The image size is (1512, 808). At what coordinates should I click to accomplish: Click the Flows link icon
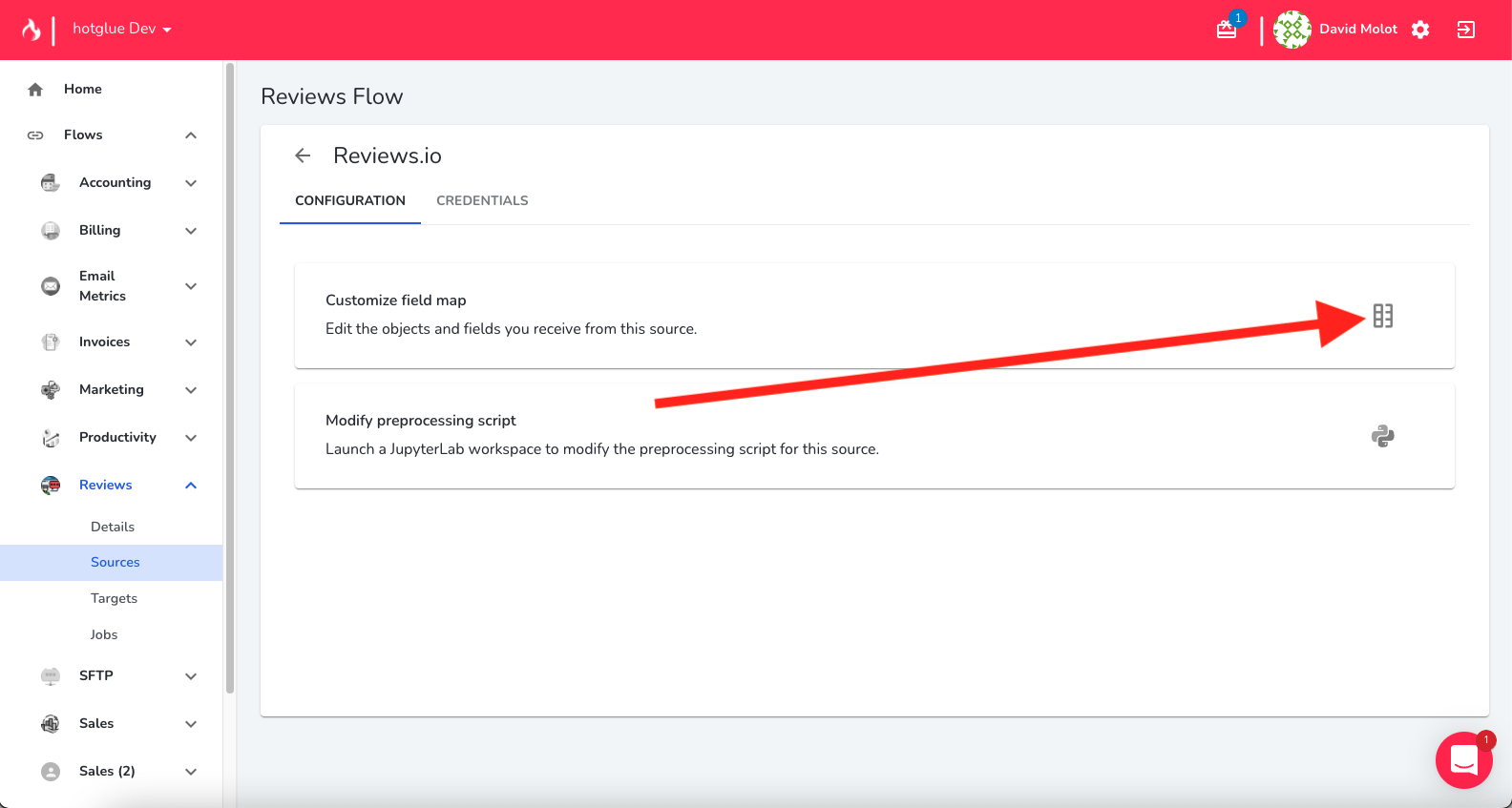tap(35, 135)
